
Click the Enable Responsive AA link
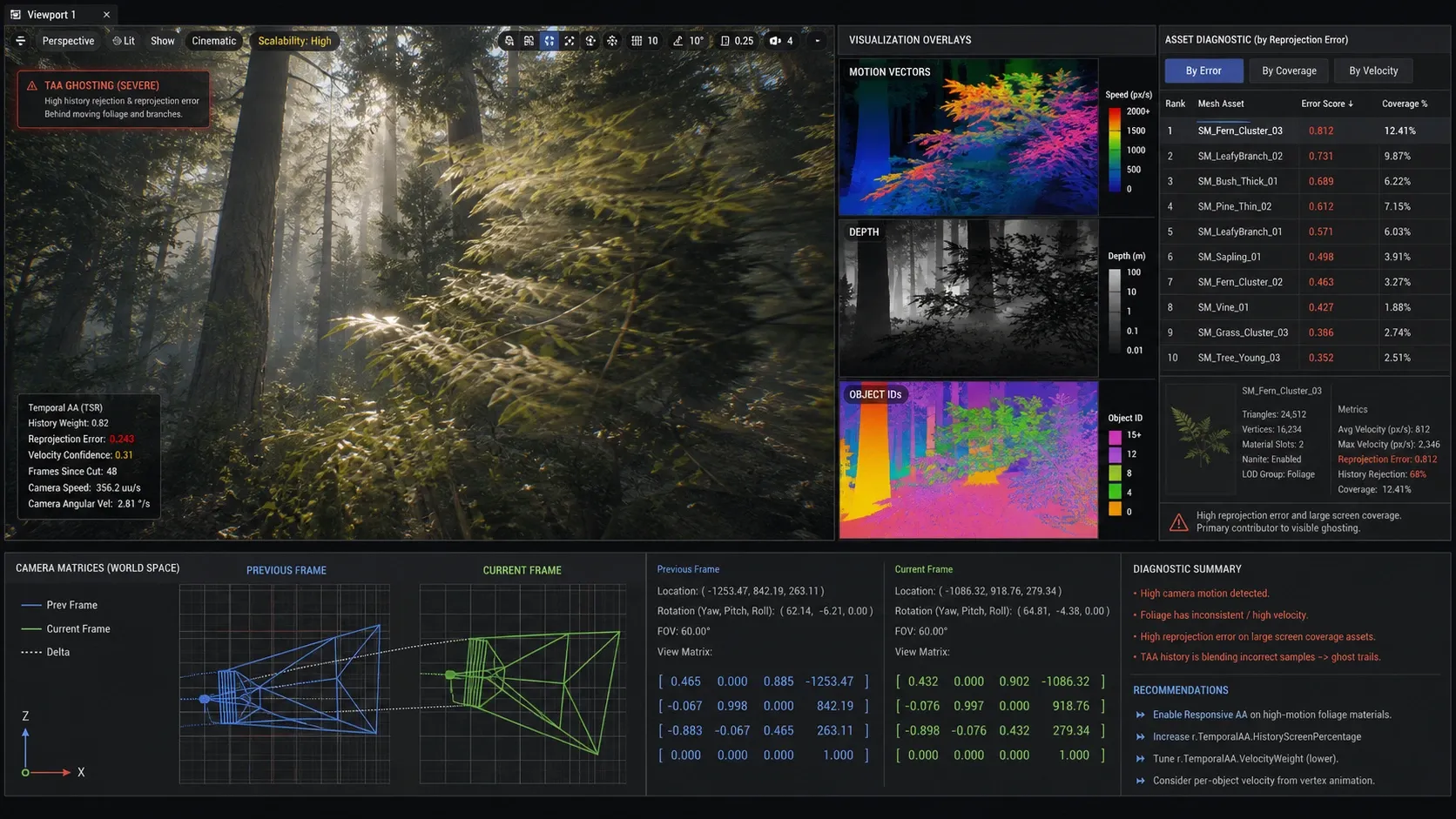tap(1200, 715)
